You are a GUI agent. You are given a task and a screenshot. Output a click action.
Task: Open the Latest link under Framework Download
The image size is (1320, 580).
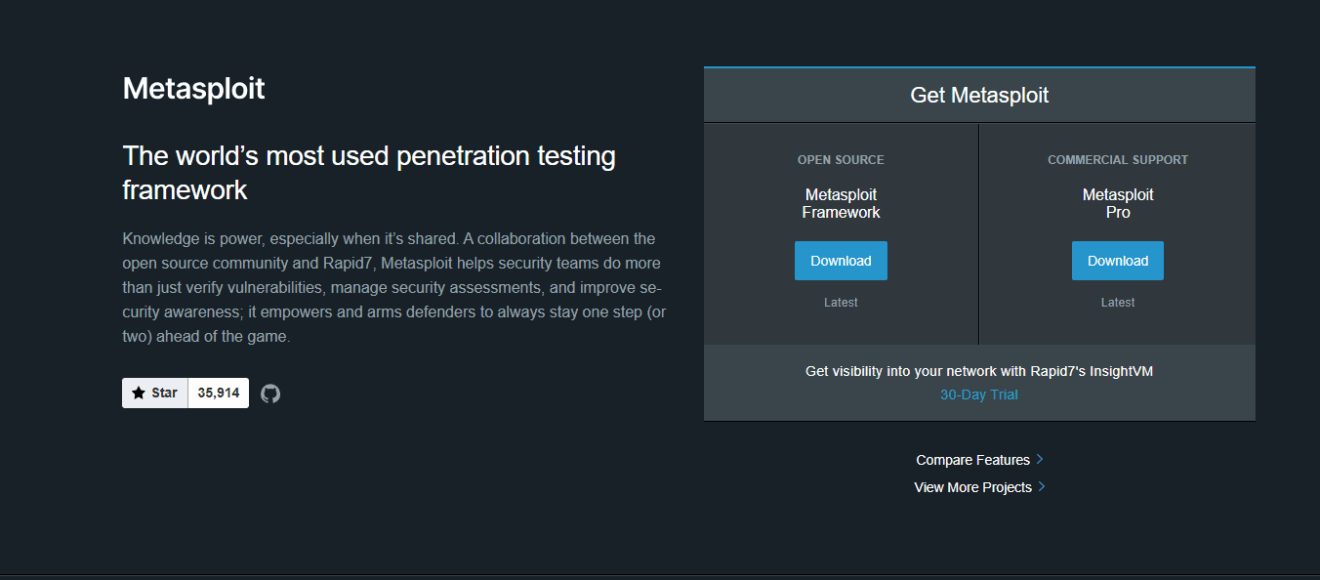click(x=840, y=302)
